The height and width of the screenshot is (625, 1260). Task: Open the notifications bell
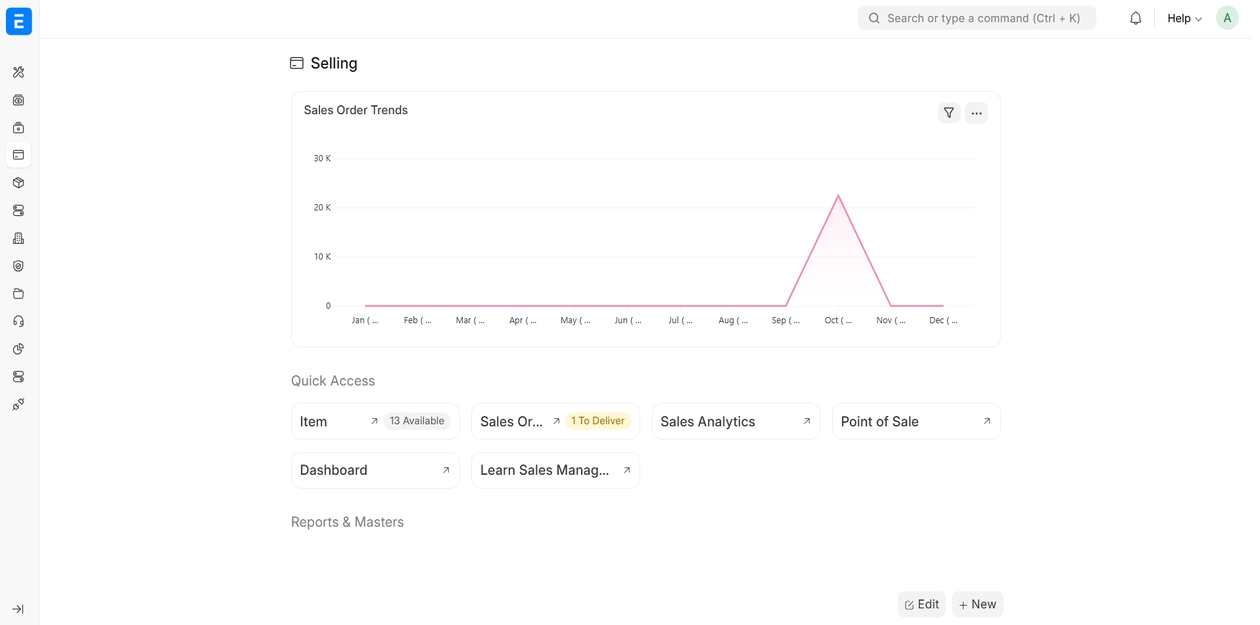point(1135,18)
